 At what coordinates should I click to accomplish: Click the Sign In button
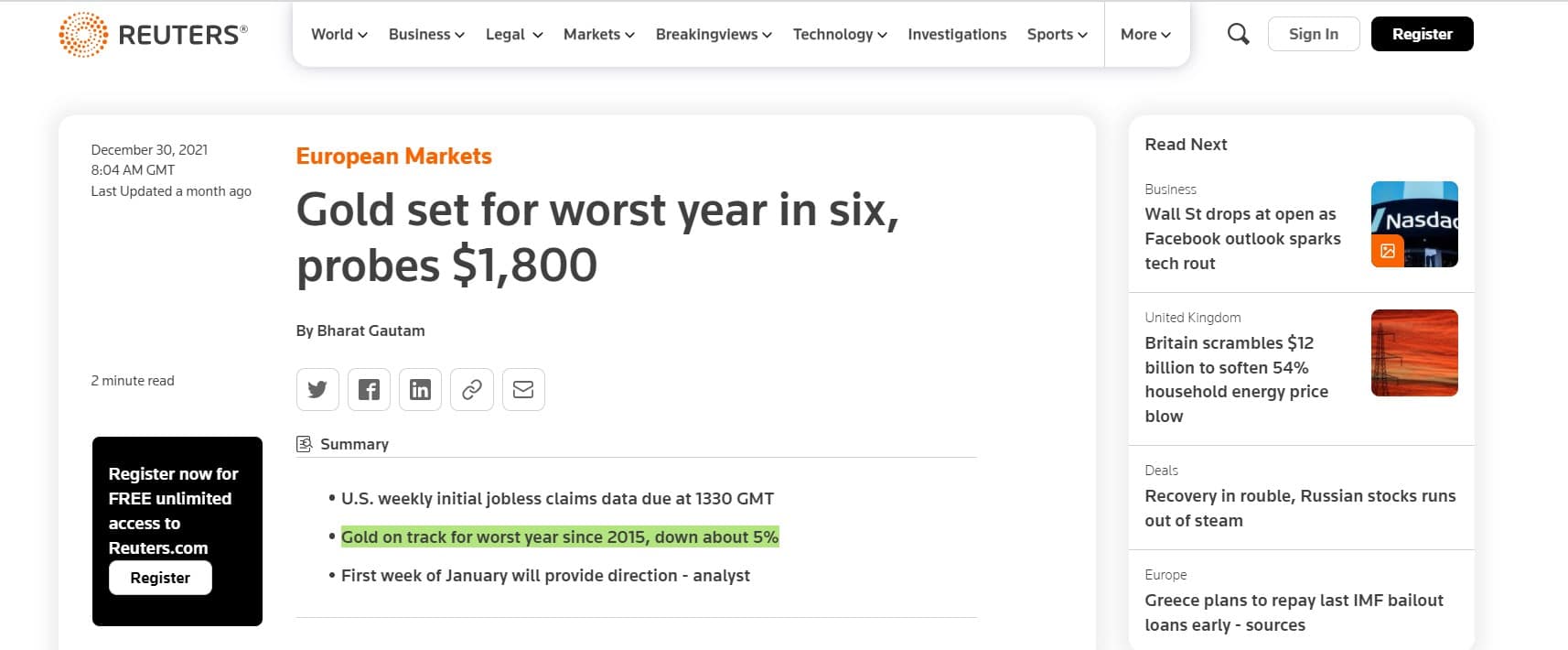tap(1313, 35)
